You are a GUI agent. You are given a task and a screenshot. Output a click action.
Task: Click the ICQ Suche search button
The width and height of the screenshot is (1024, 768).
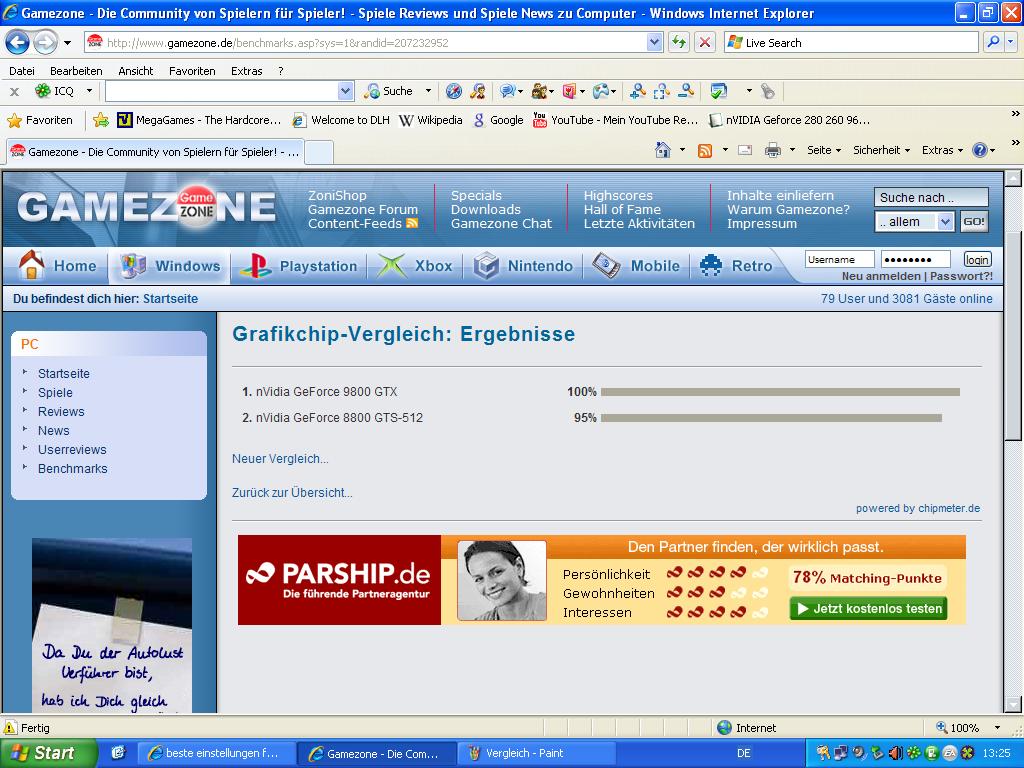pyautogui.click(x=389, y=91)
